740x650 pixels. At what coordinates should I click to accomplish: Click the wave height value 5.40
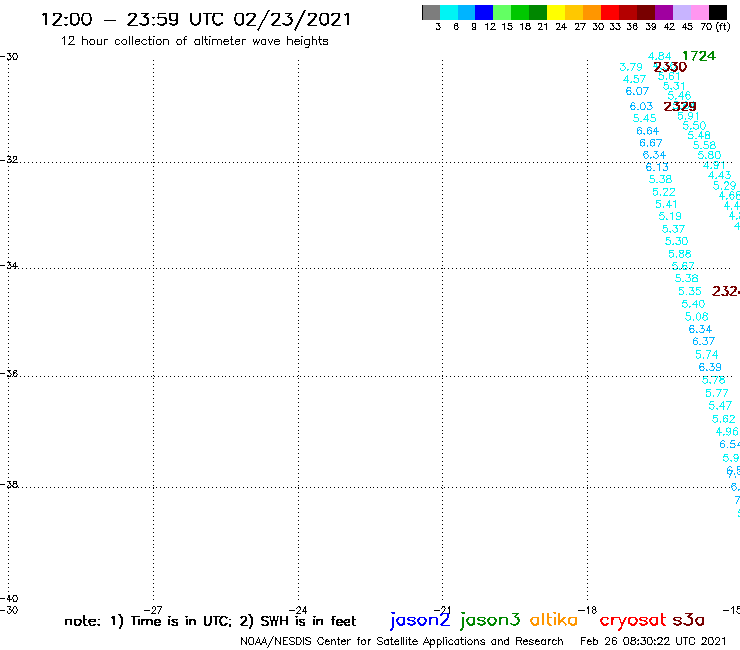693,304
